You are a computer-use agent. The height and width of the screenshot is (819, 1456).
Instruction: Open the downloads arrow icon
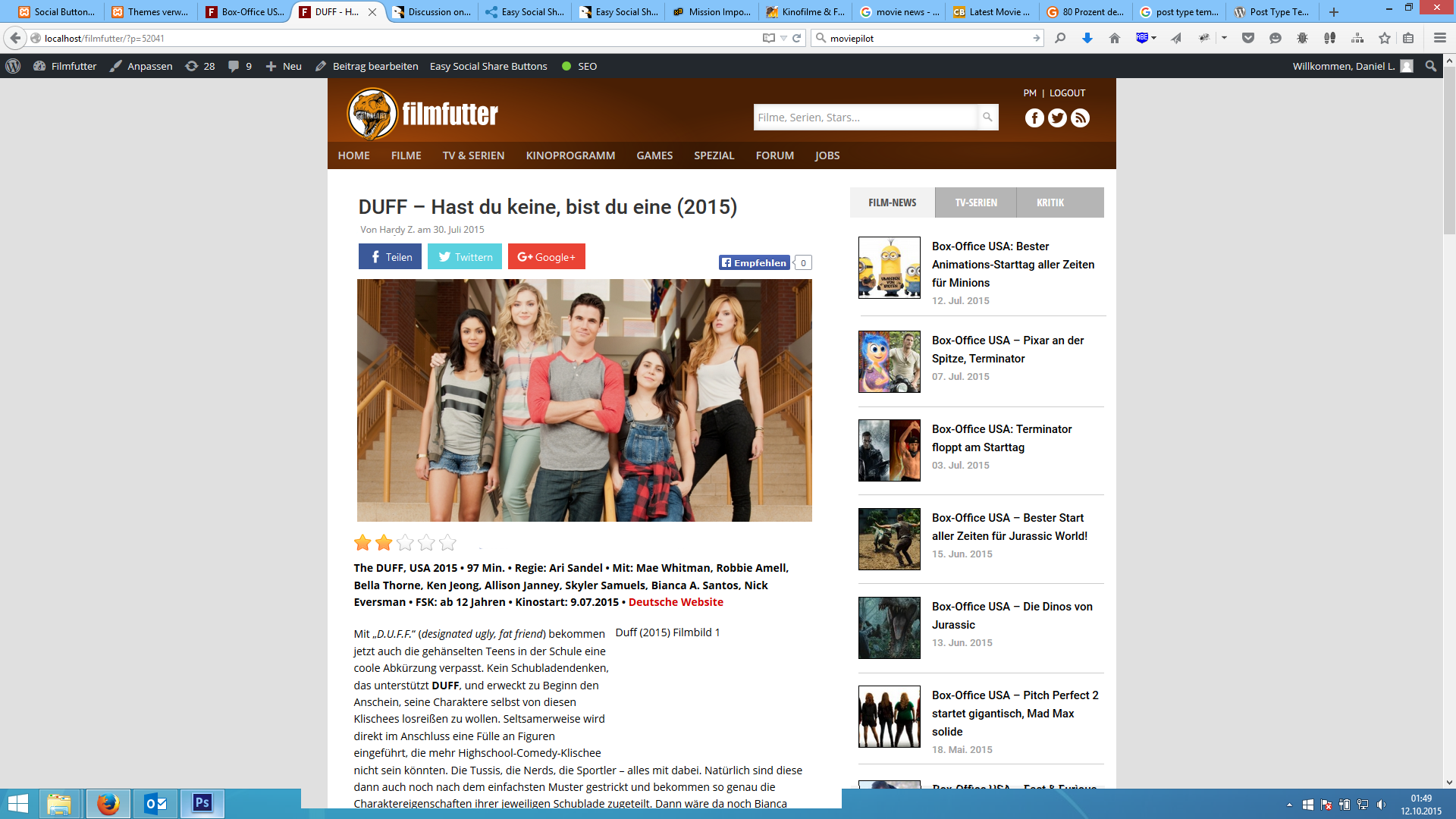point(1087,38)
